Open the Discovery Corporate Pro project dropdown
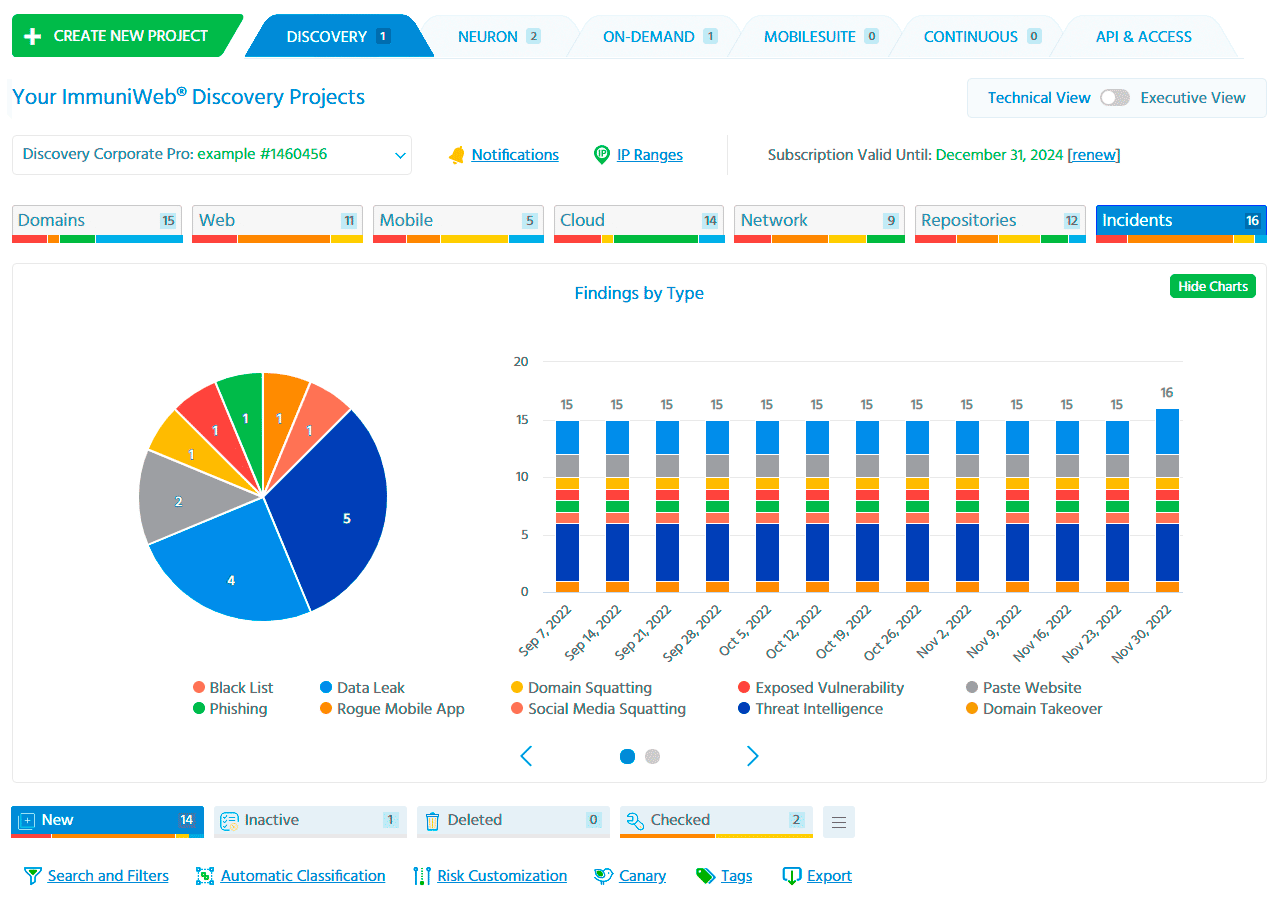This screenshot has height=903, width=1279. tap(212, 155)
